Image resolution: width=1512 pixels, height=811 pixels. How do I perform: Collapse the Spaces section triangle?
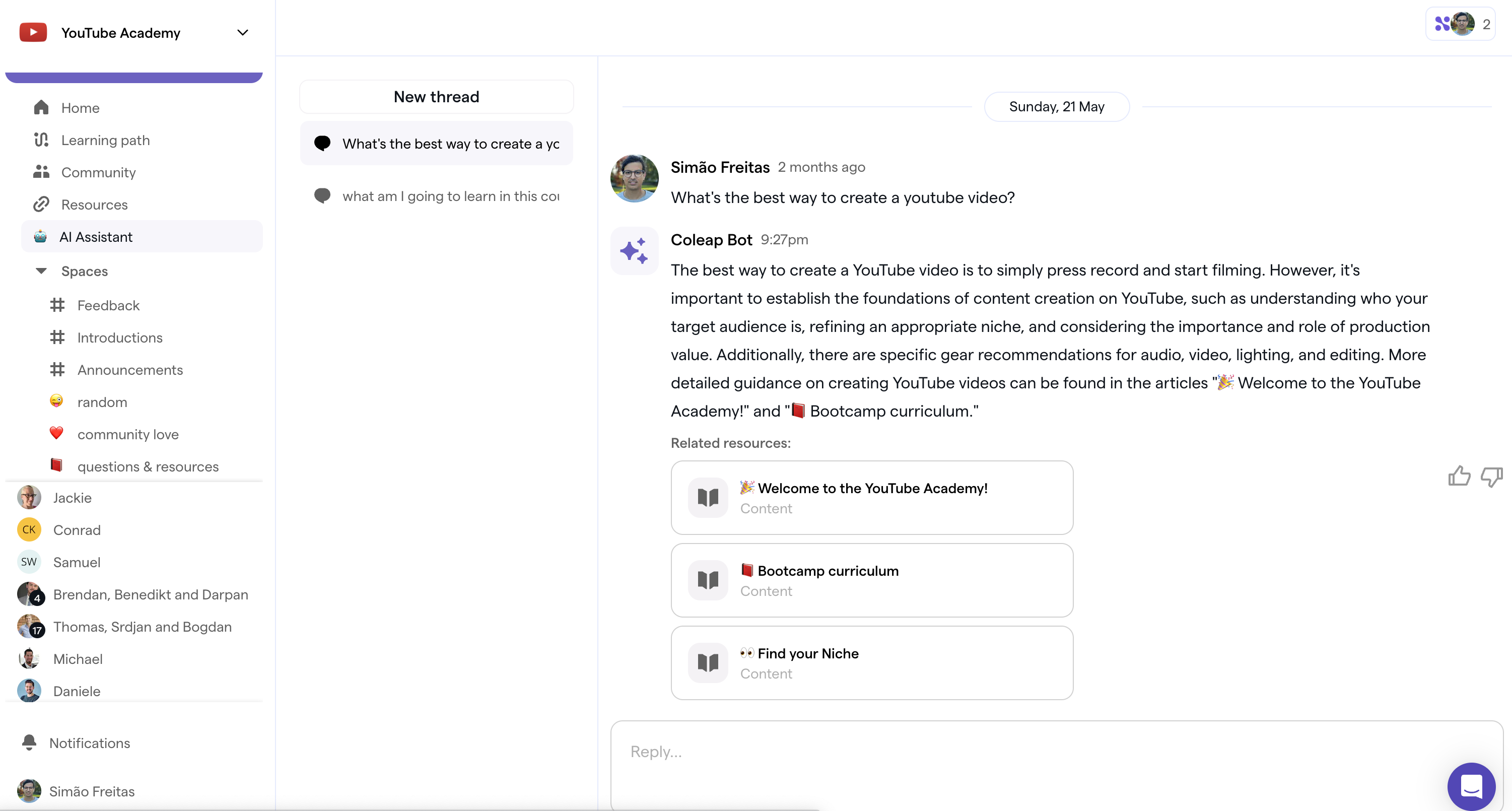click(x=41, y=271)
